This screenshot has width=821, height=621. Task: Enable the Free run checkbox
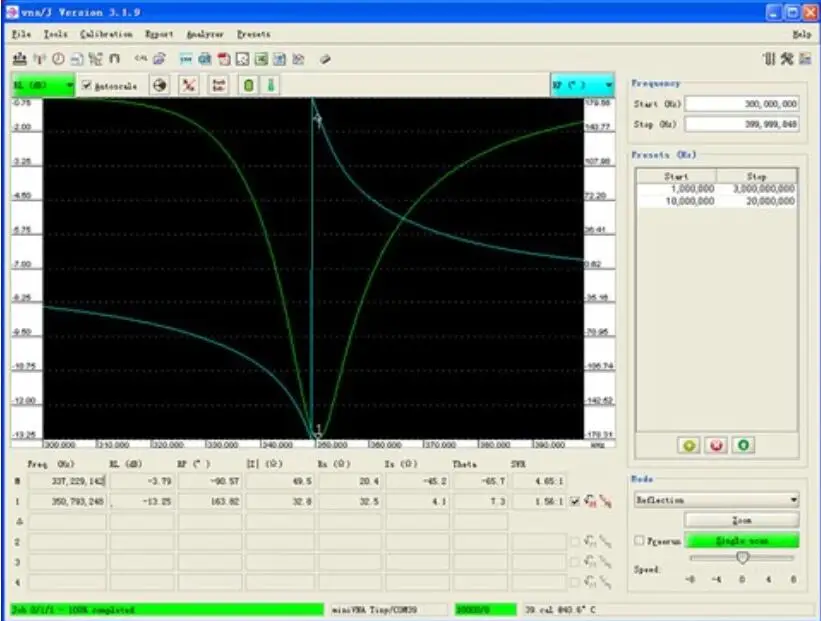tap(639, 540)
